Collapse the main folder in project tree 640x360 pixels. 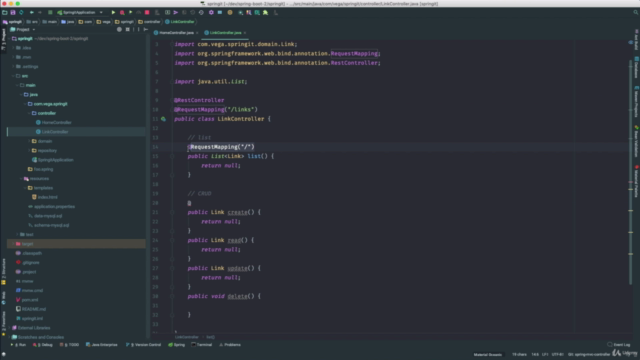point(17,85)
